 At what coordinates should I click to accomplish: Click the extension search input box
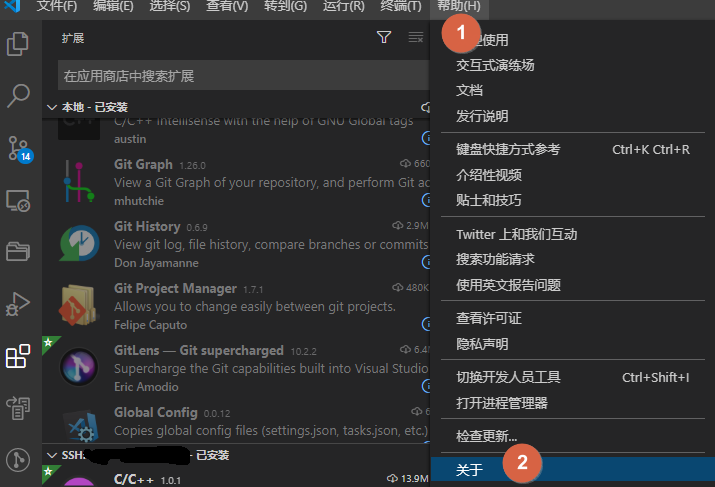pyautogui.click(x=240, y=75)
